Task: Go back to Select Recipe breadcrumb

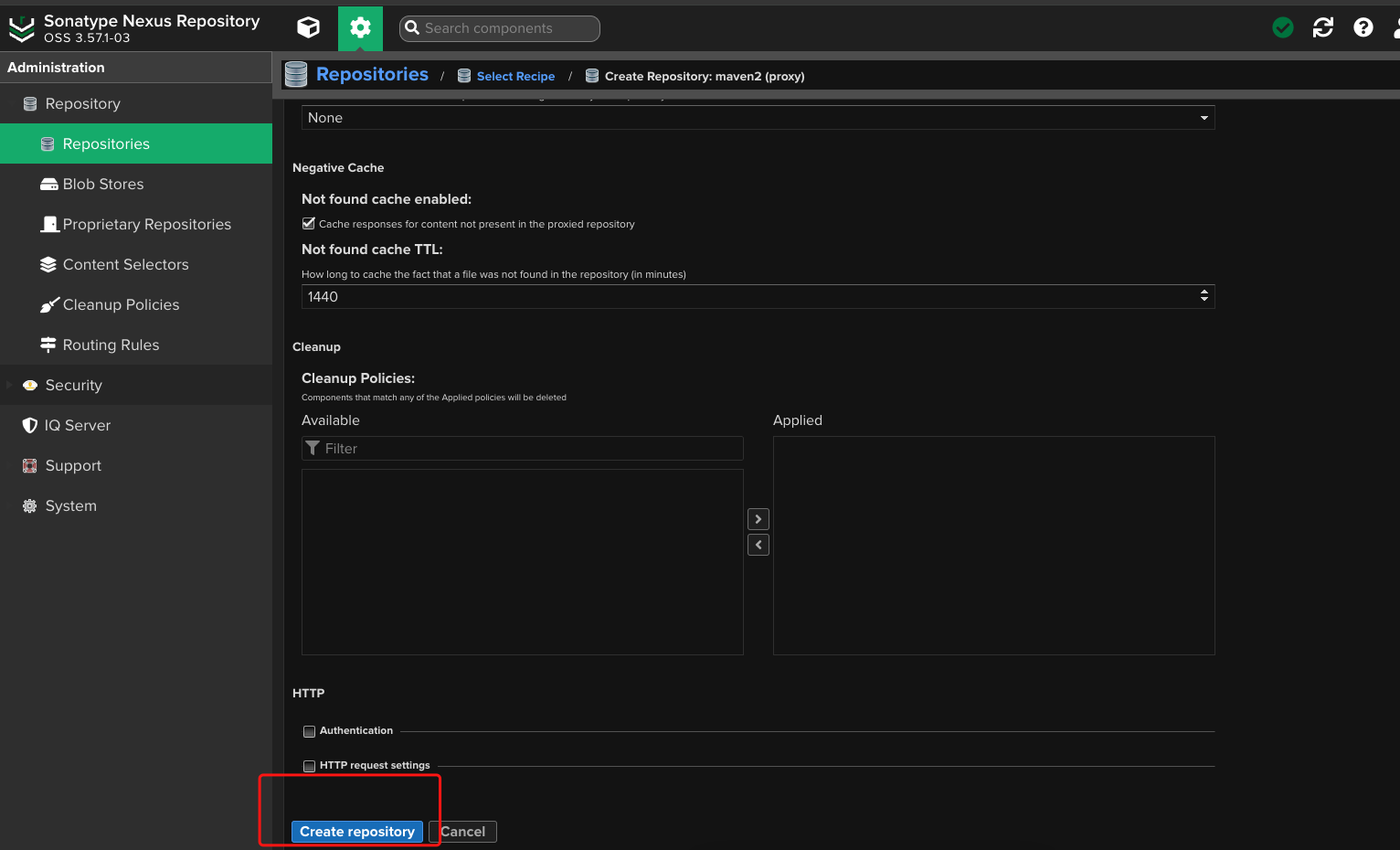Action: [515, 76]
